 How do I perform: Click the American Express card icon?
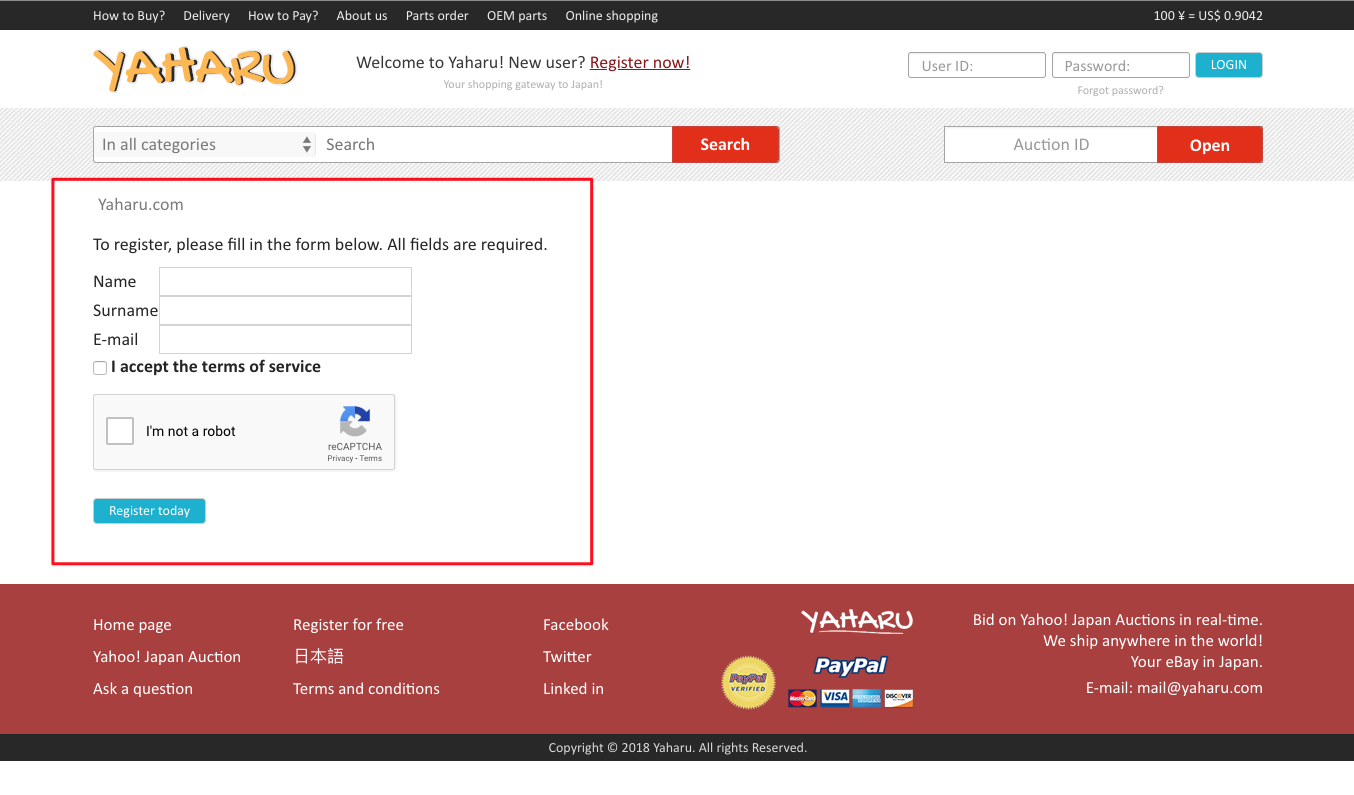pos(867,698)
